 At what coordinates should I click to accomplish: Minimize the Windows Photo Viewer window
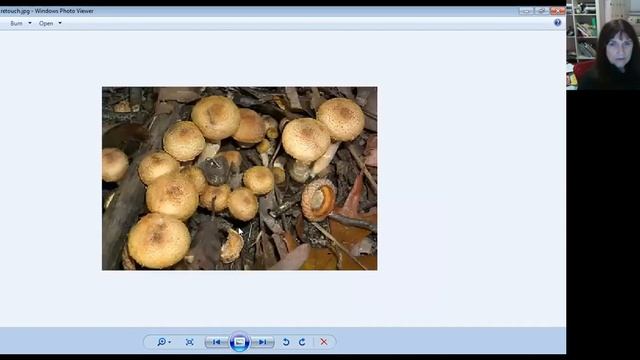(527, 11)
